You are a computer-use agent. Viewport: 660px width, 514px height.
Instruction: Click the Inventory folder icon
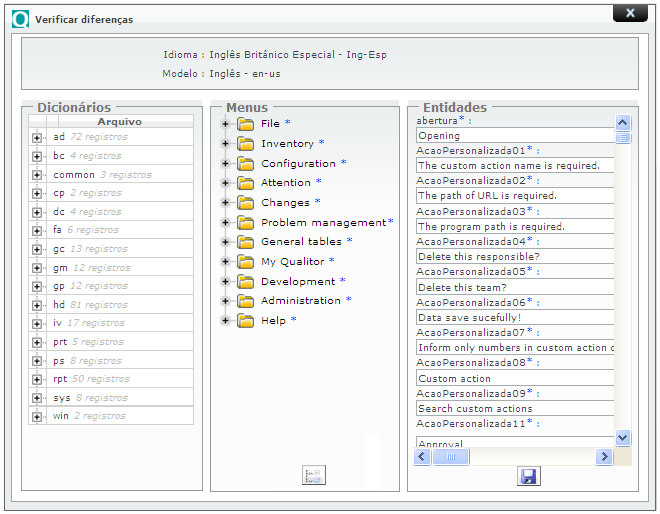[246, 144]
